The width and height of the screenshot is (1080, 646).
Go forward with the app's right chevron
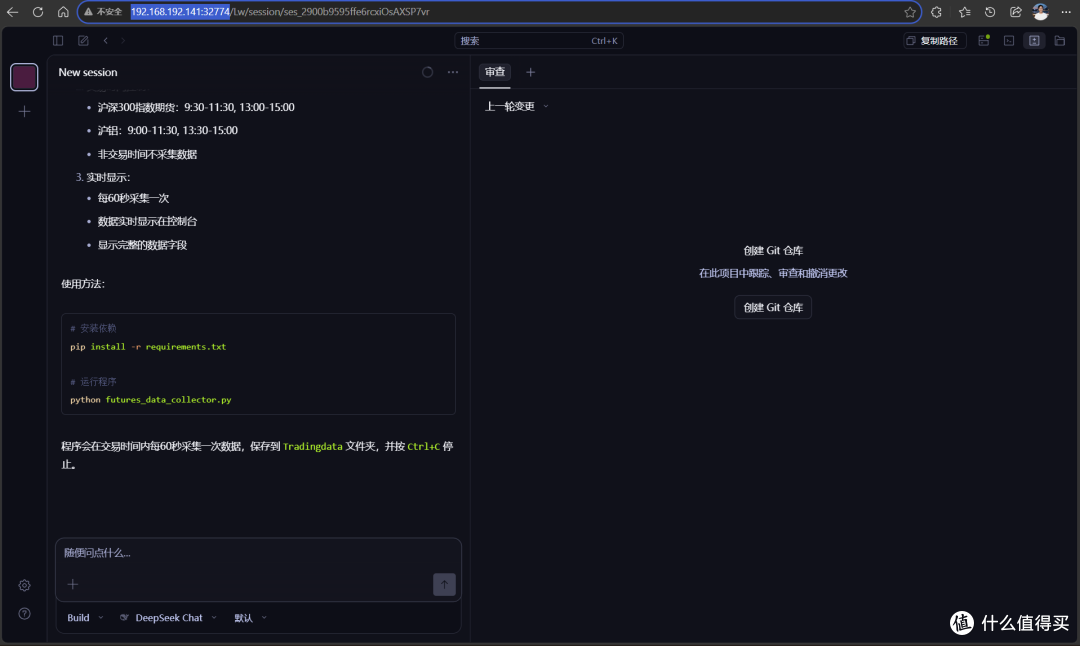(x=123, y=41)
